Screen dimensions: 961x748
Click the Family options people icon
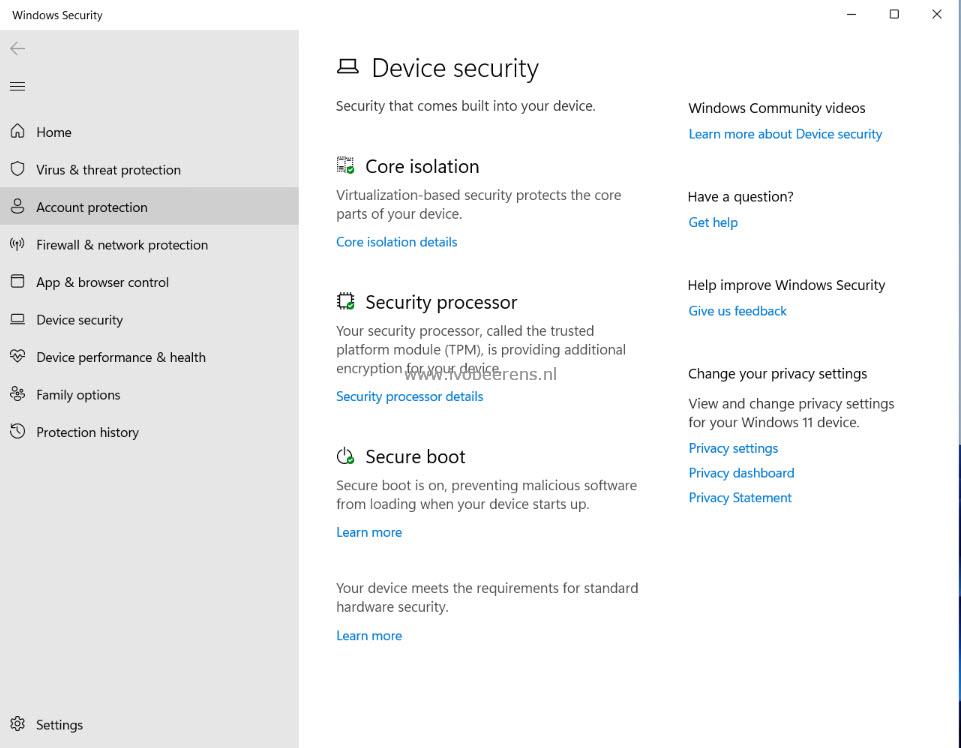point(17,394)
